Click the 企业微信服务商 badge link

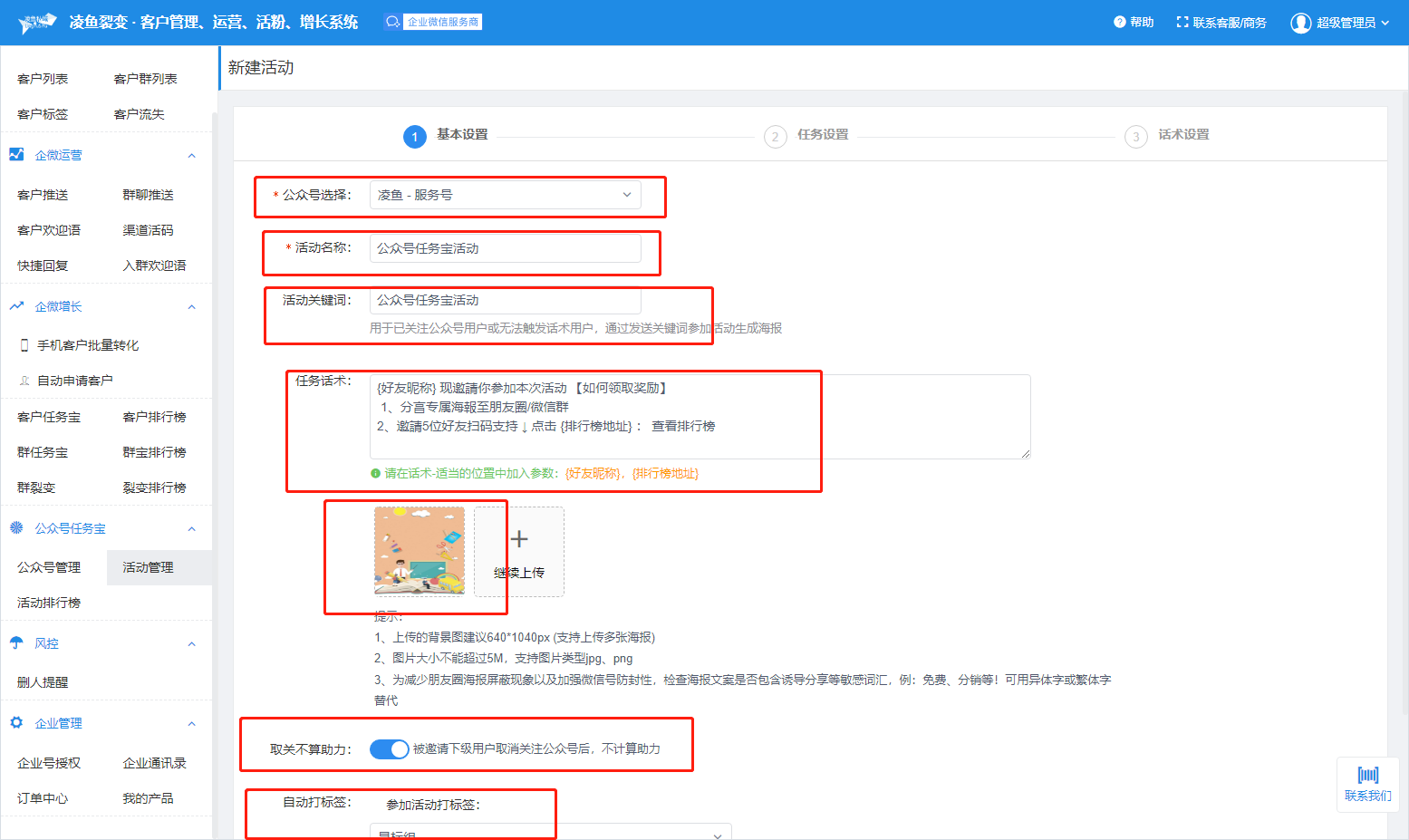pyautogui.click(x=433, y=22)
